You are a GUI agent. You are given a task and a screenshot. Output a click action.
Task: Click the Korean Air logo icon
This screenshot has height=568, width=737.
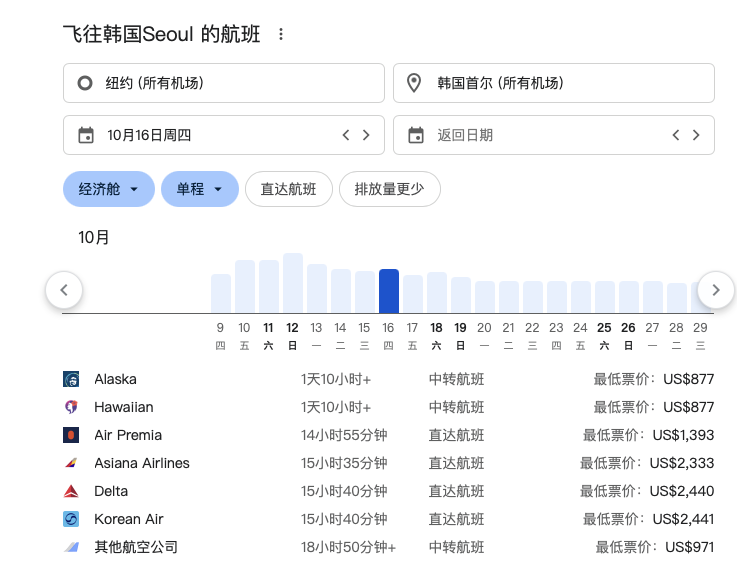click(x=71, y=519)
